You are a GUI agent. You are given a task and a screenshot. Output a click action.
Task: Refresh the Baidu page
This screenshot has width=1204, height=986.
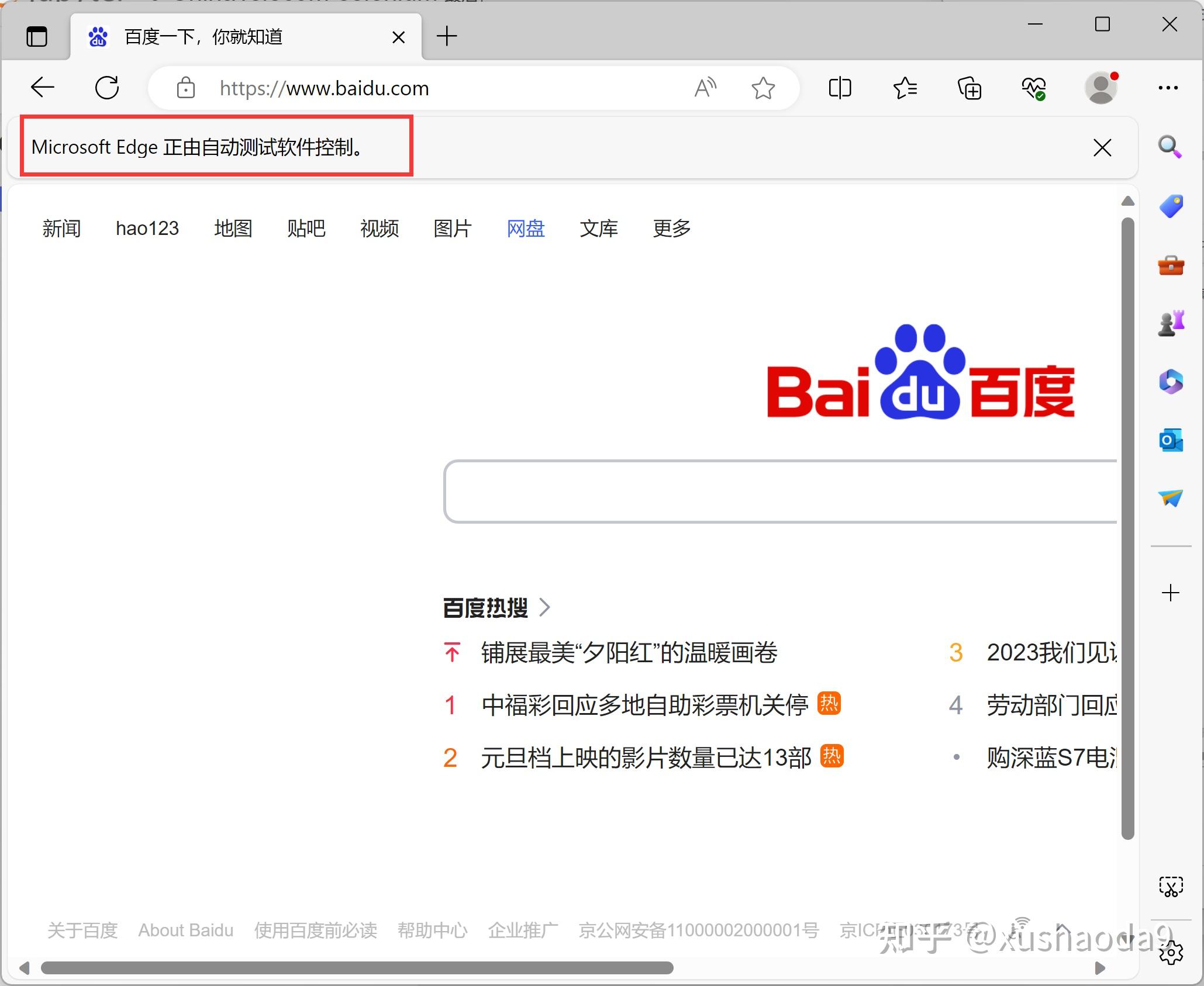[107, 88]
